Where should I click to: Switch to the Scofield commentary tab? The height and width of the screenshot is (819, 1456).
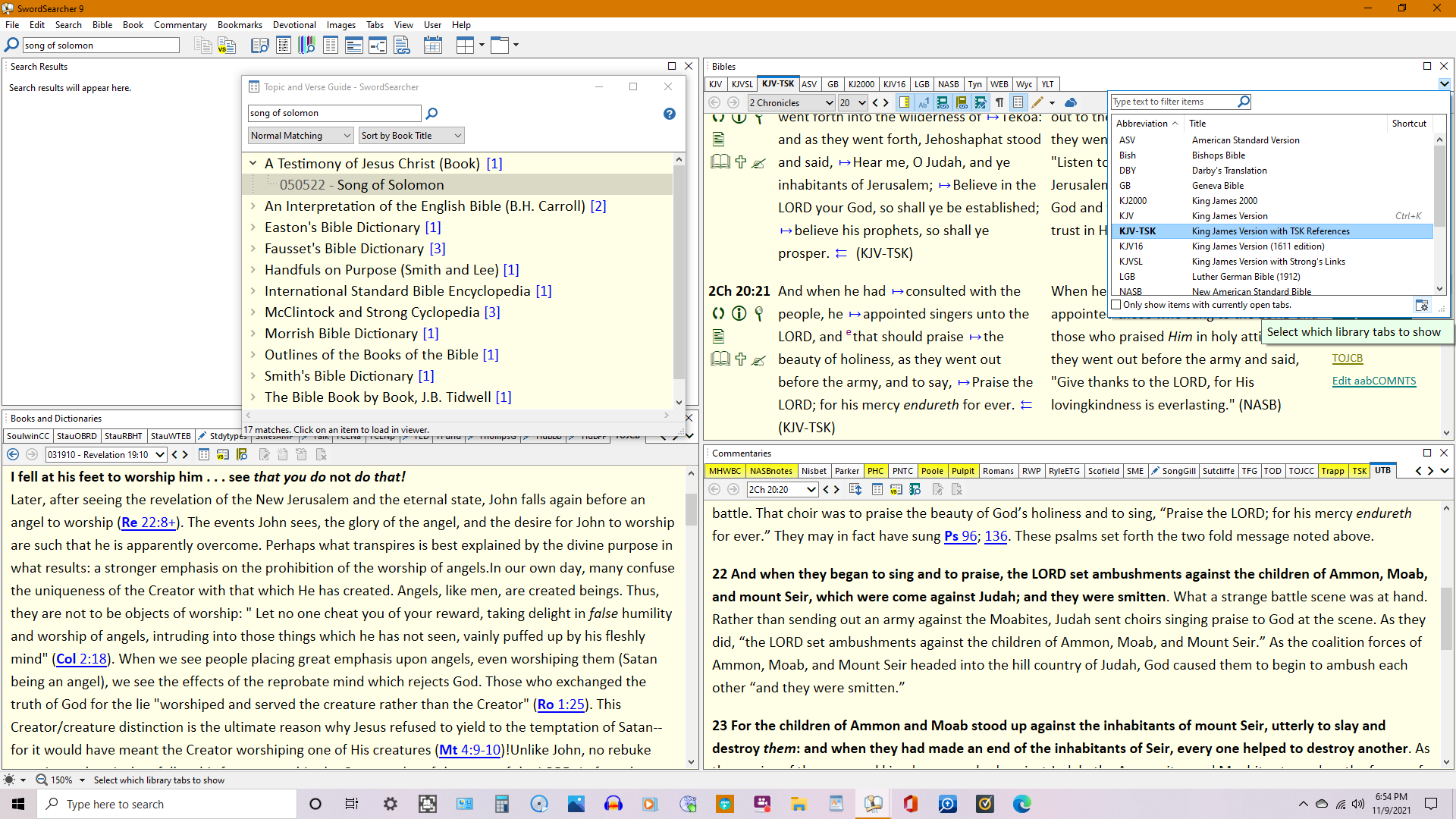pos(1103,471)
